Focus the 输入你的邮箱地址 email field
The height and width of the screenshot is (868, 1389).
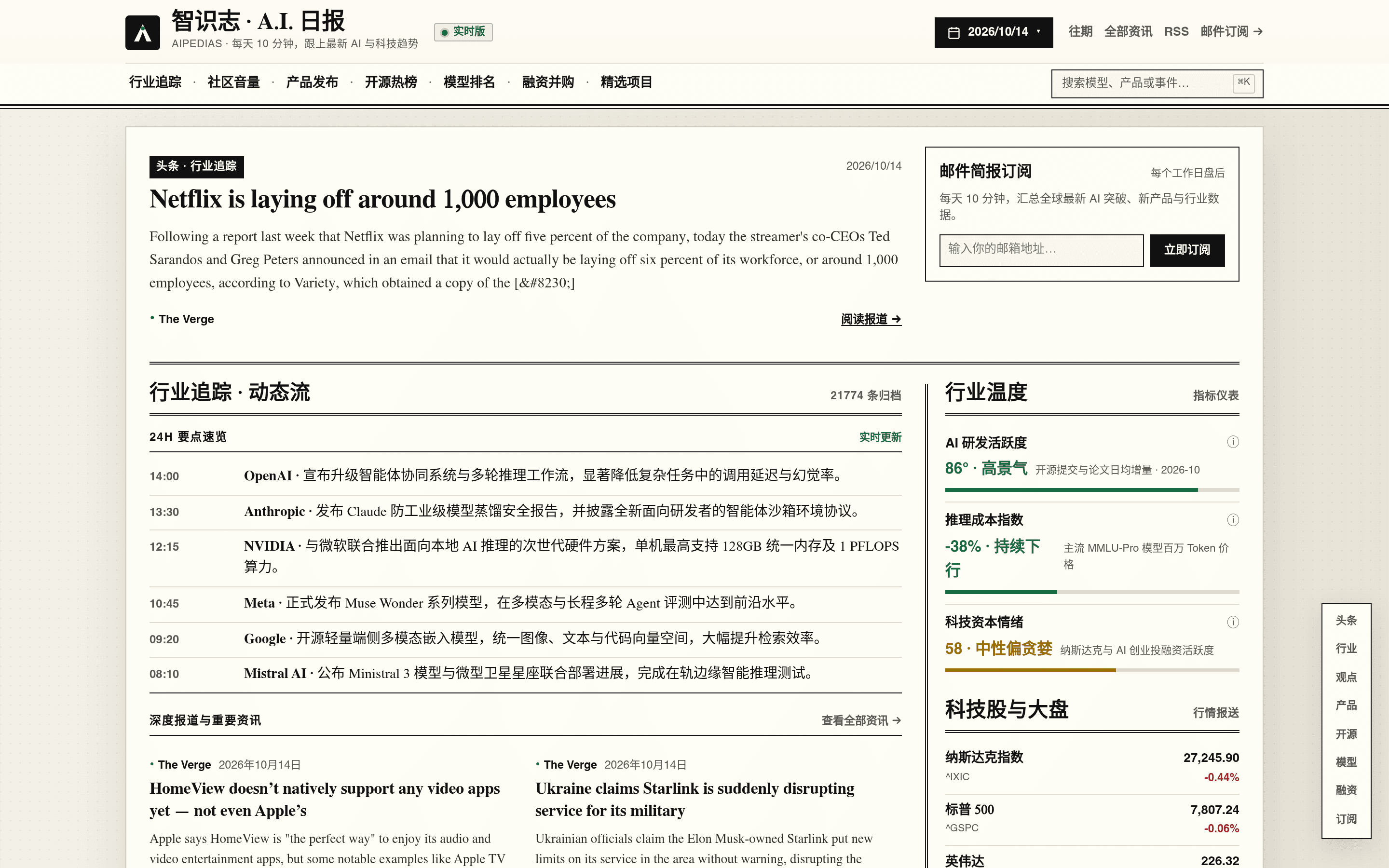[x=1041, y=250]
